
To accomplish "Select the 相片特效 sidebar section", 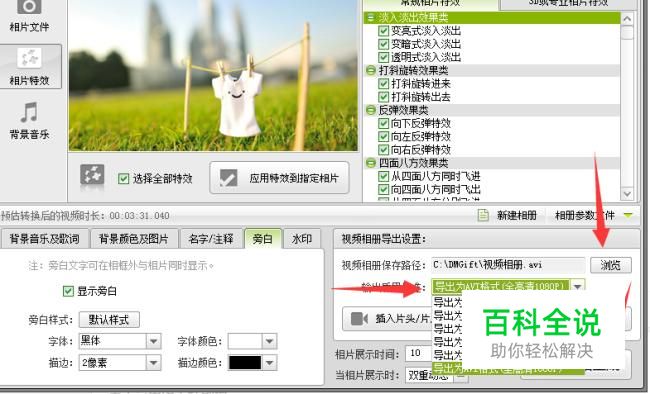I will [x=30, y=66].
